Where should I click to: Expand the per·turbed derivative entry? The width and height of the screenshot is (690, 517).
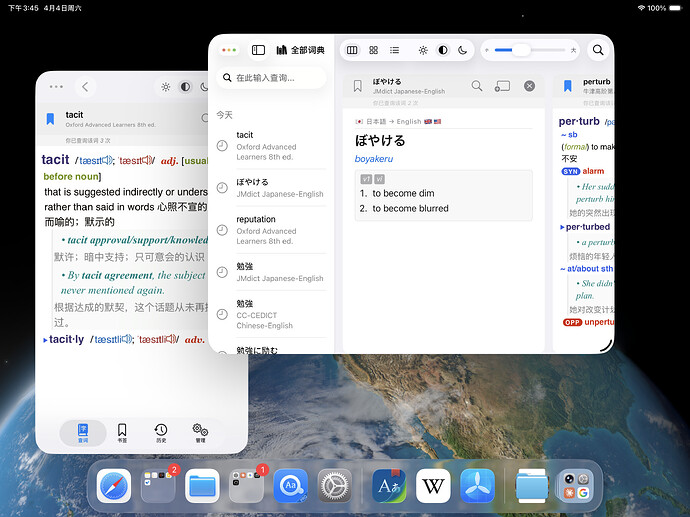(x=562, y=227)
